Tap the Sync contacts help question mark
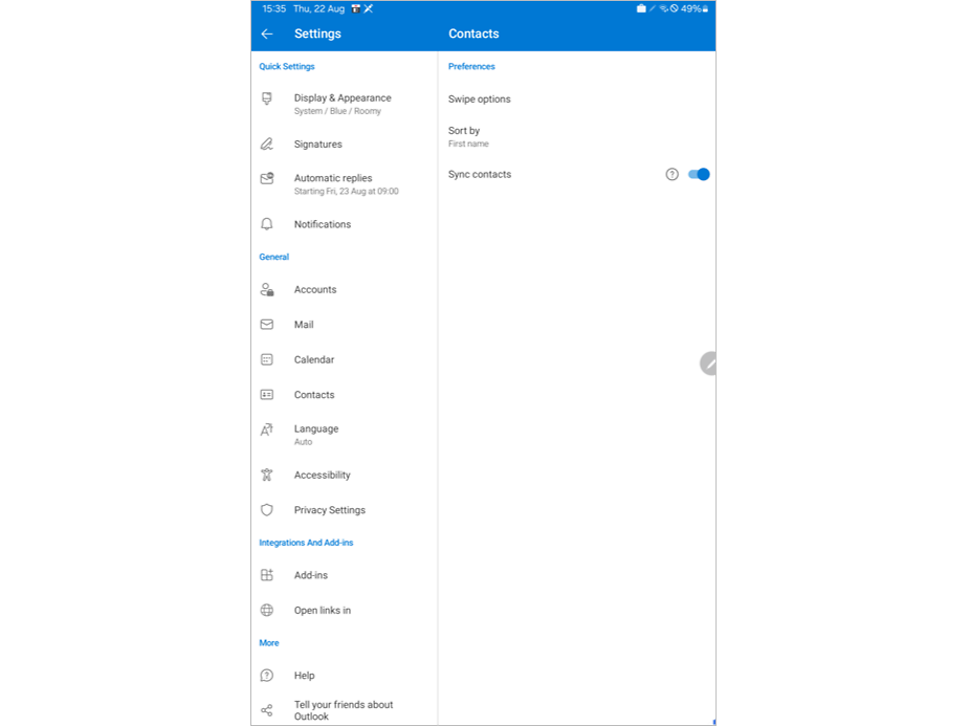This screenshot has height=726, width=968. (x=671, y=174)
